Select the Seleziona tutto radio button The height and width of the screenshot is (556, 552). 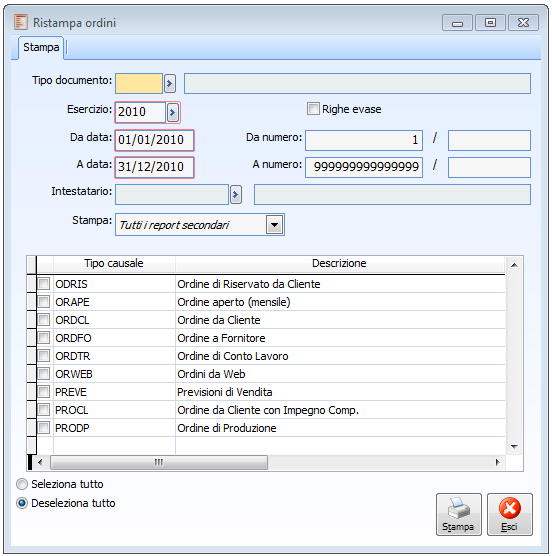(22, 484)
